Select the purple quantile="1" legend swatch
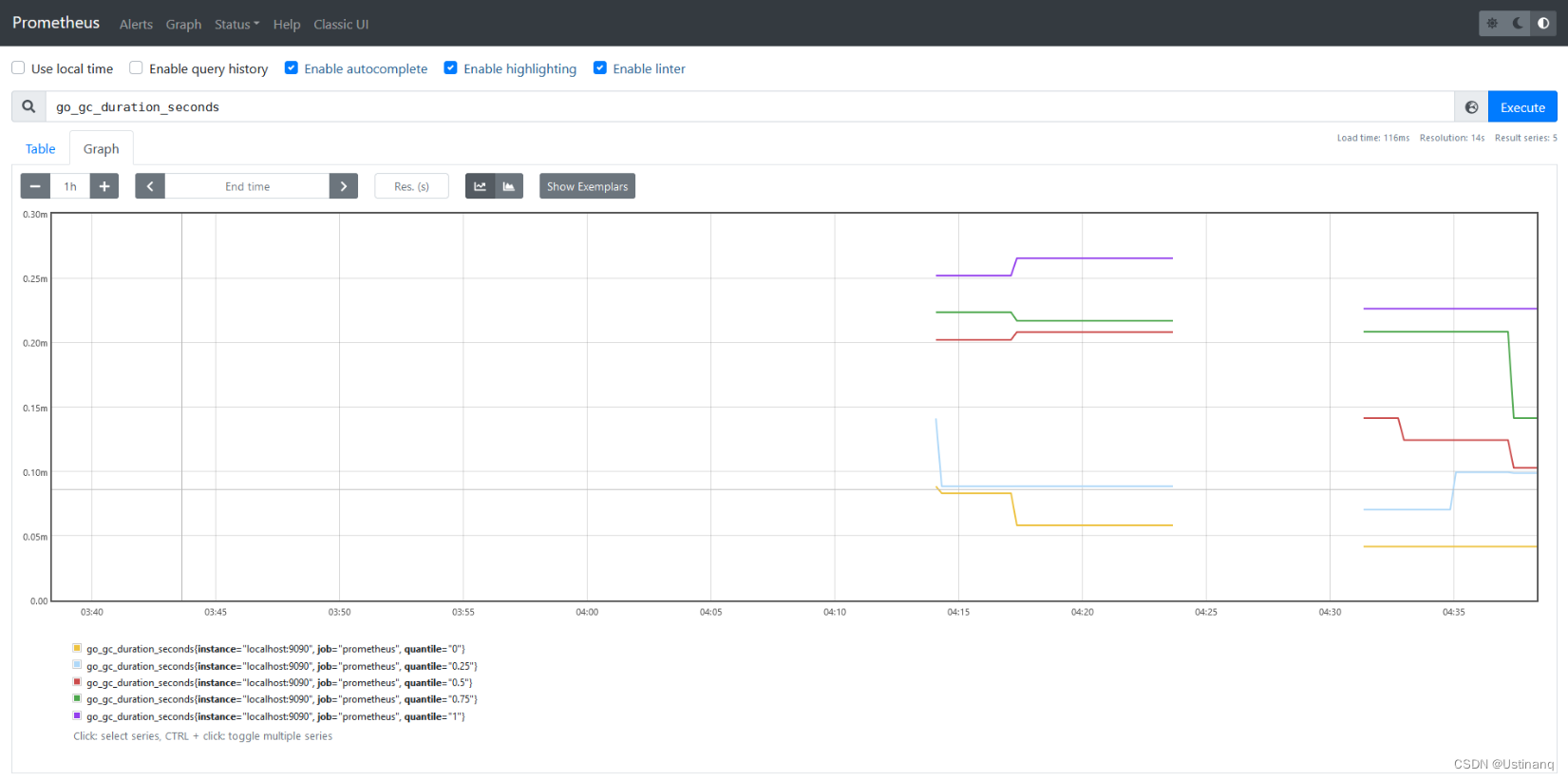 coord(77,715)
